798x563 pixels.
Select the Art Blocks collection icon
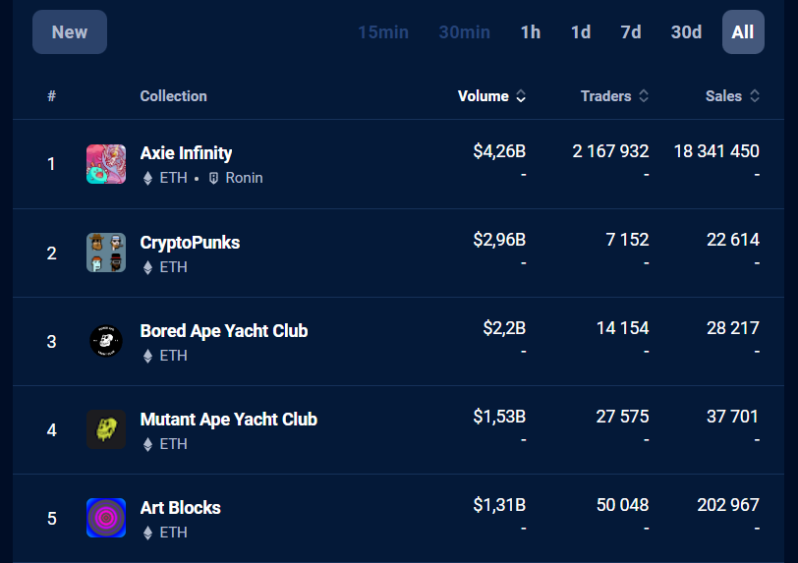coord(106,518)
